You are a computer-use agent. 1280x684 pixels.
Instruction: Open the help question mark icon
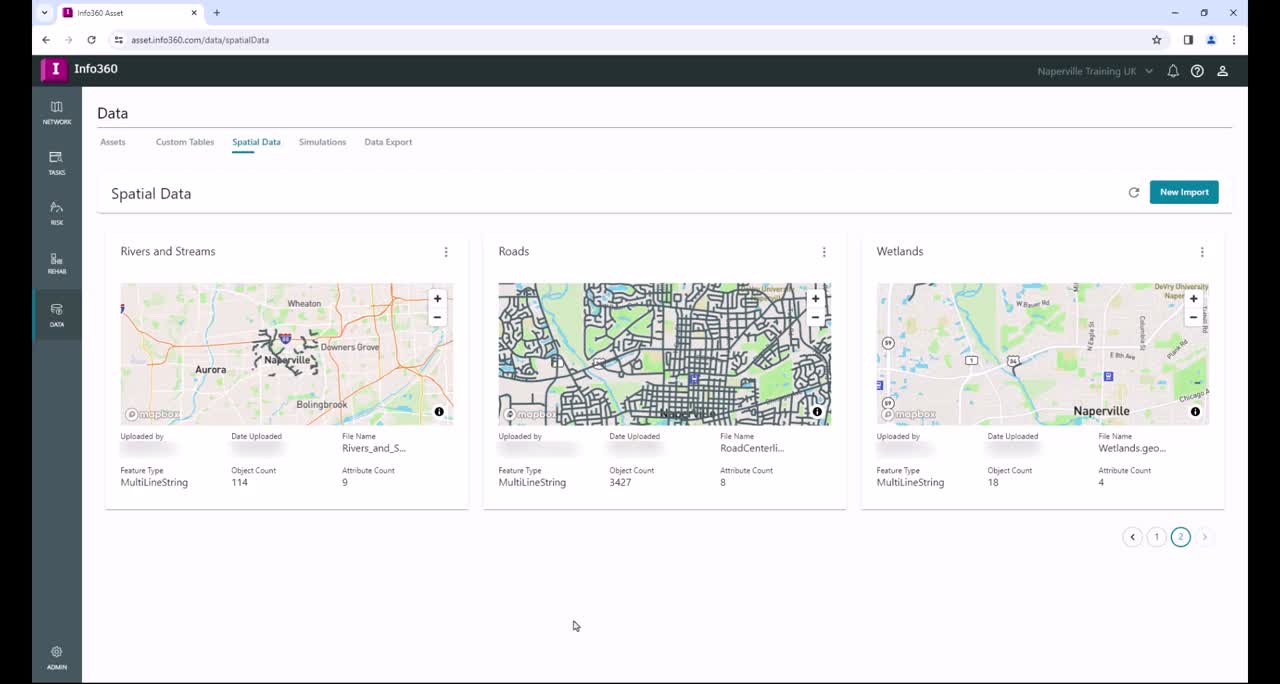click(1197, 71)
